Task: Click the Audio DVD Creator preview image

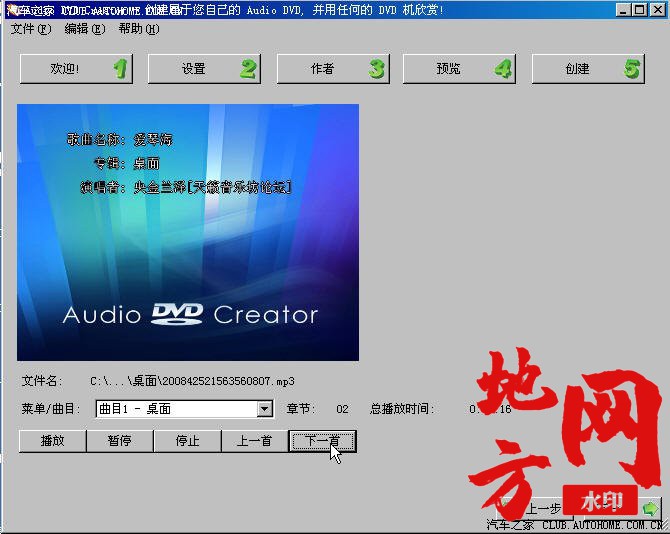Action: point(188,232)
